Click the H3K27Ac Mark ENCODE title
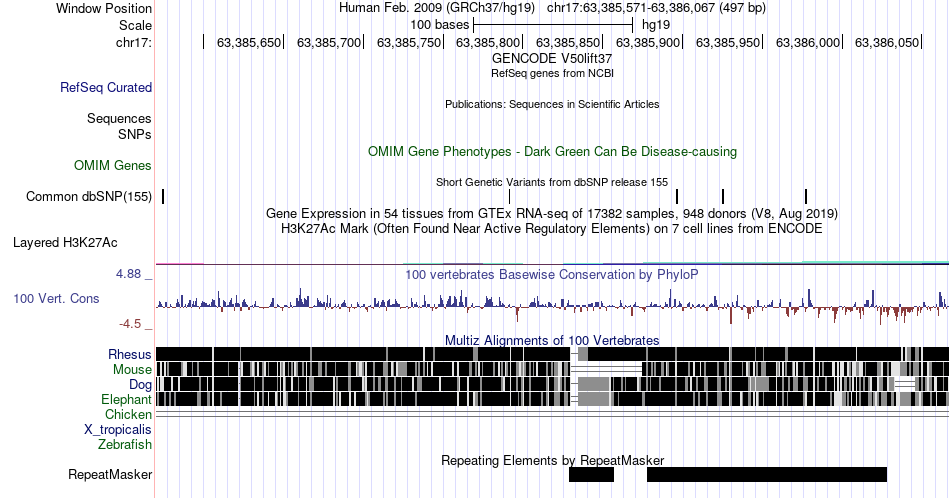Screen dimensions: 950x498 click(x=552, y=228)
